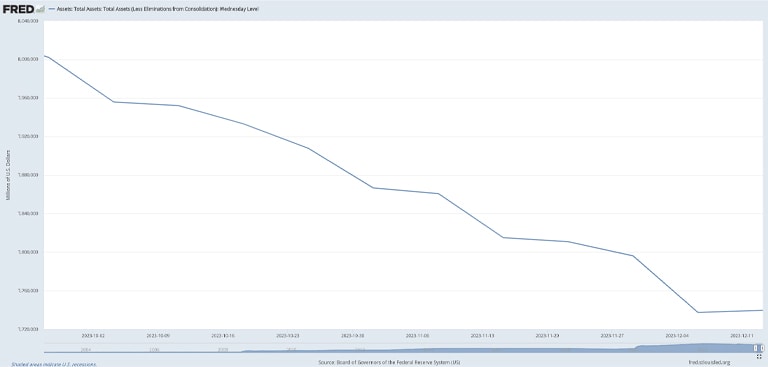Image resolution: width=768 pixels, height=367 pixels.
Task: Click the 2023-10-16 x-axis date label
Action: [223, 336]
